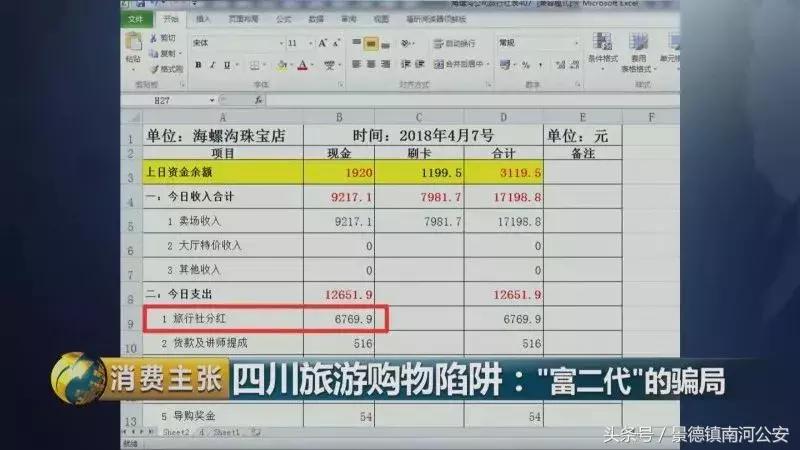
Task: Click the Borders icon
Action: coord(255,65)
